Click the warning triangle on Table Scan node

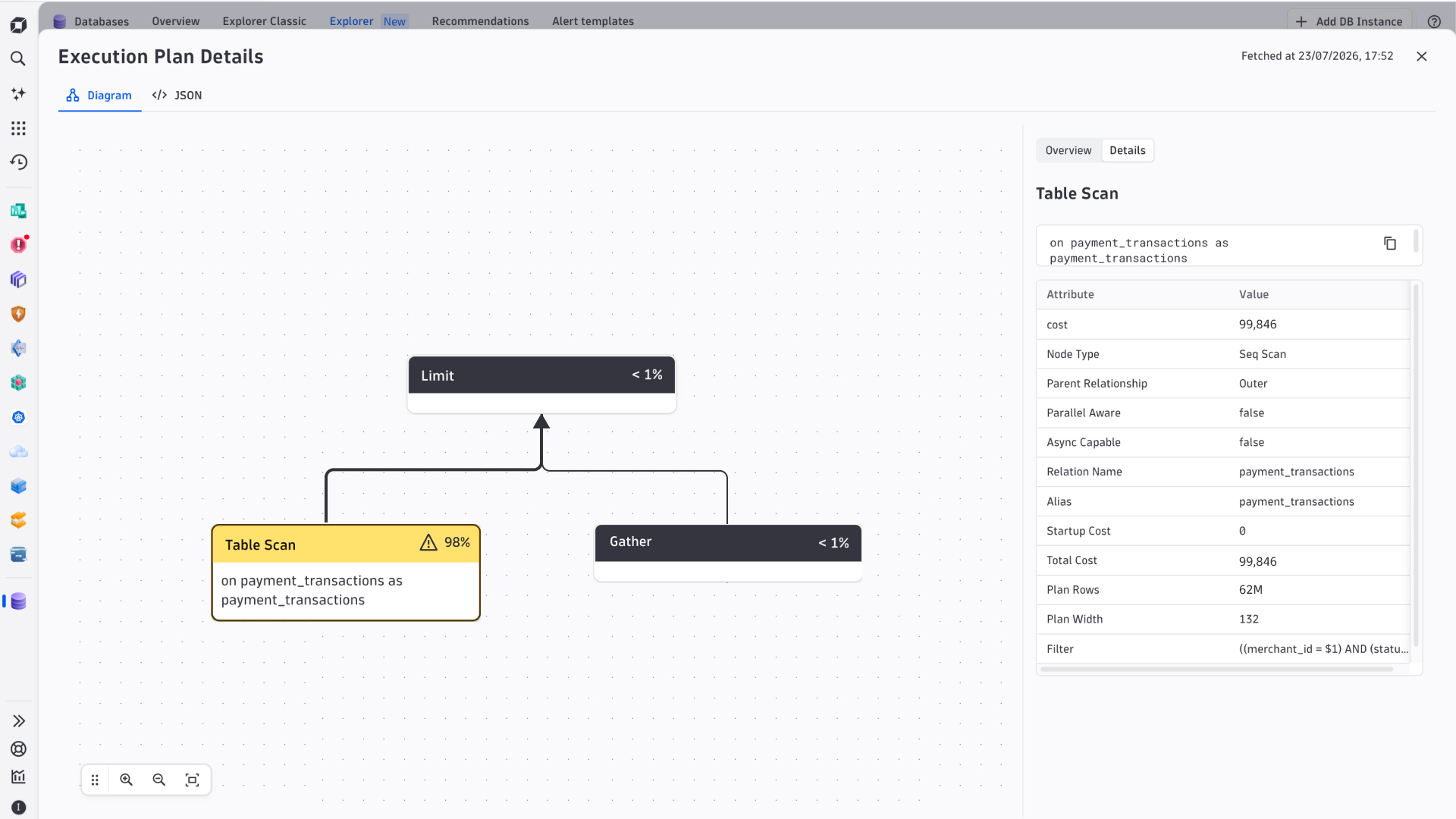[428, 542]
